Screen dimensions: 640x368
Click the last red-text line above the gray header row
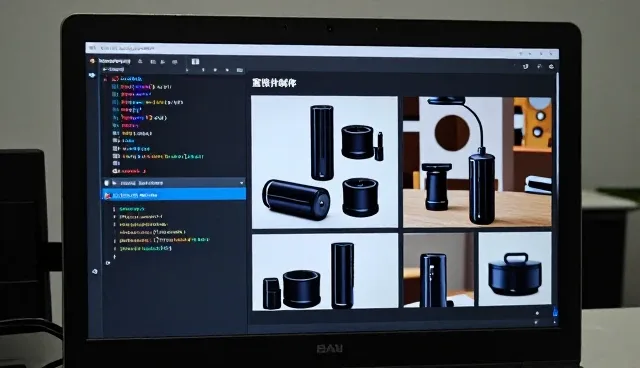[133, 171]
